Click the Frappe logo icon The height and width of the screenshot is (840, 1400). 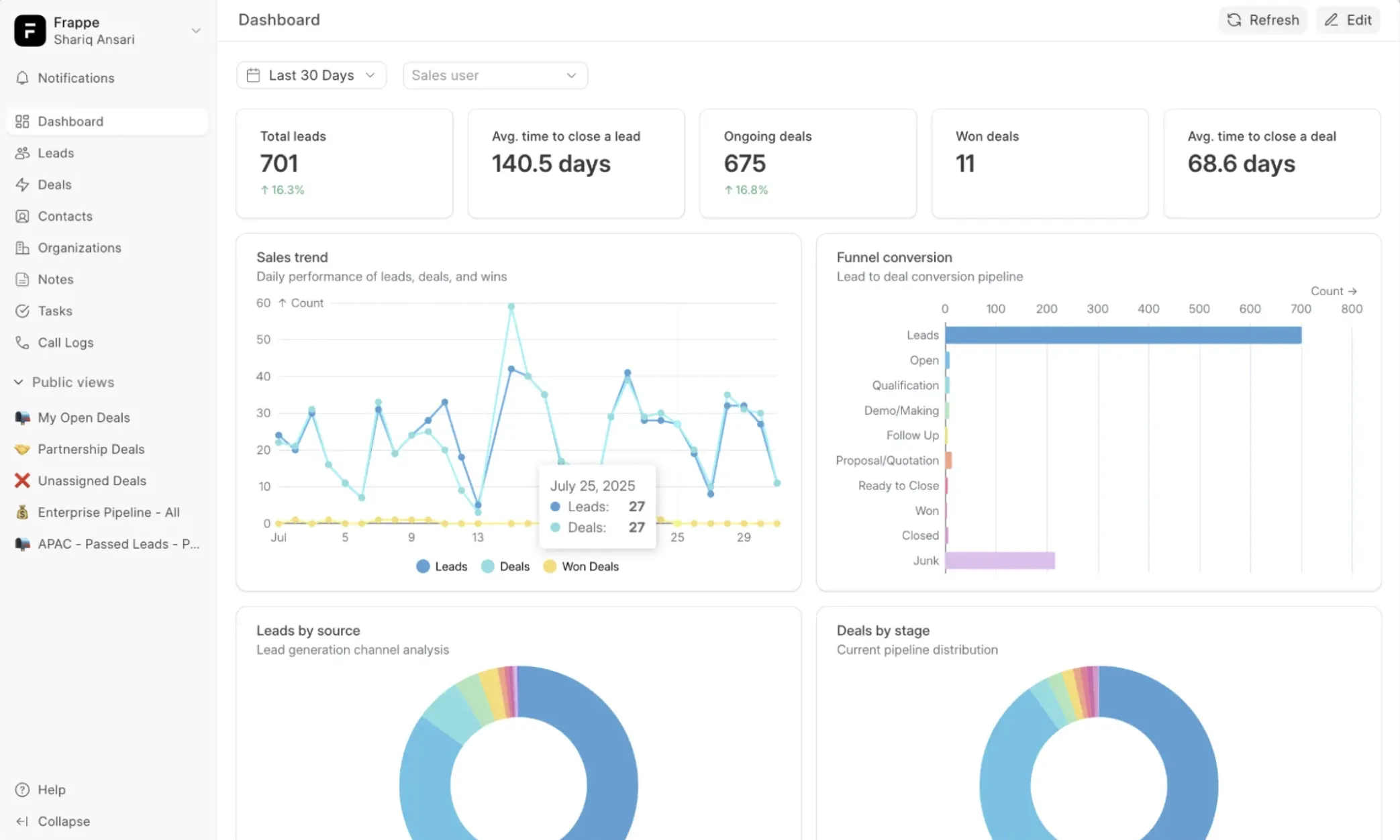30,31
